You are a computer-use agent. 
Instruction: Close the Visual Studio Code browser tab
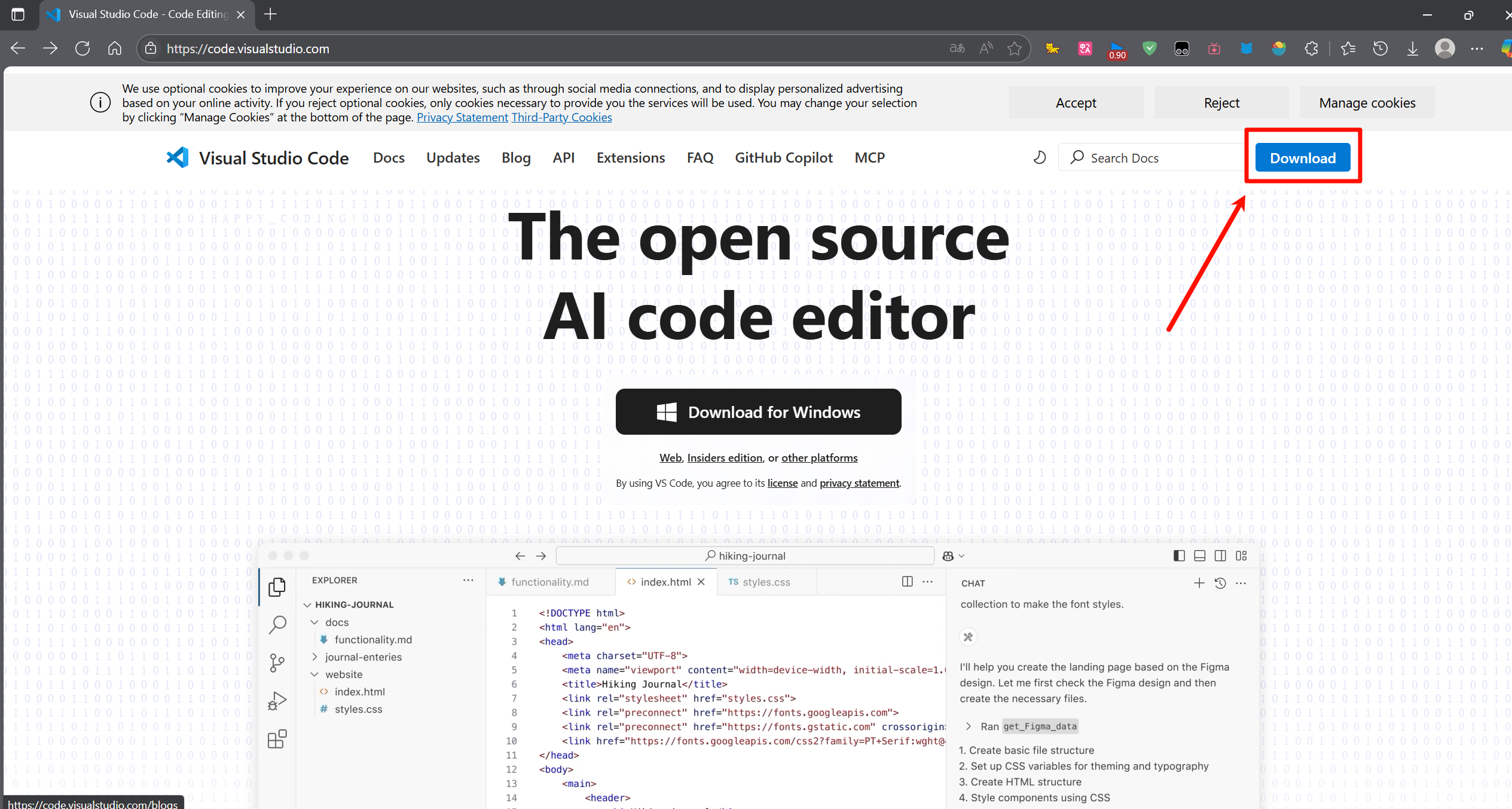241,14
